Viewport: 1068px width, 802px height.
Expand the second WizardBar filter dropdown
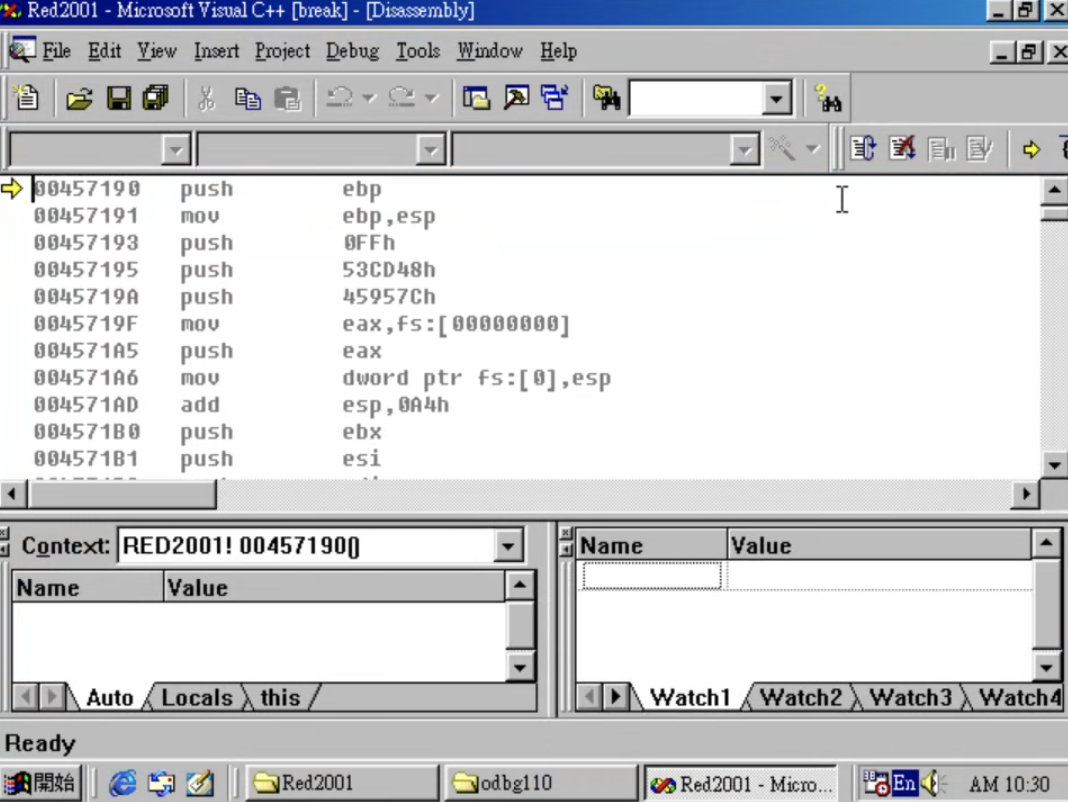click(x=430, y=149)
